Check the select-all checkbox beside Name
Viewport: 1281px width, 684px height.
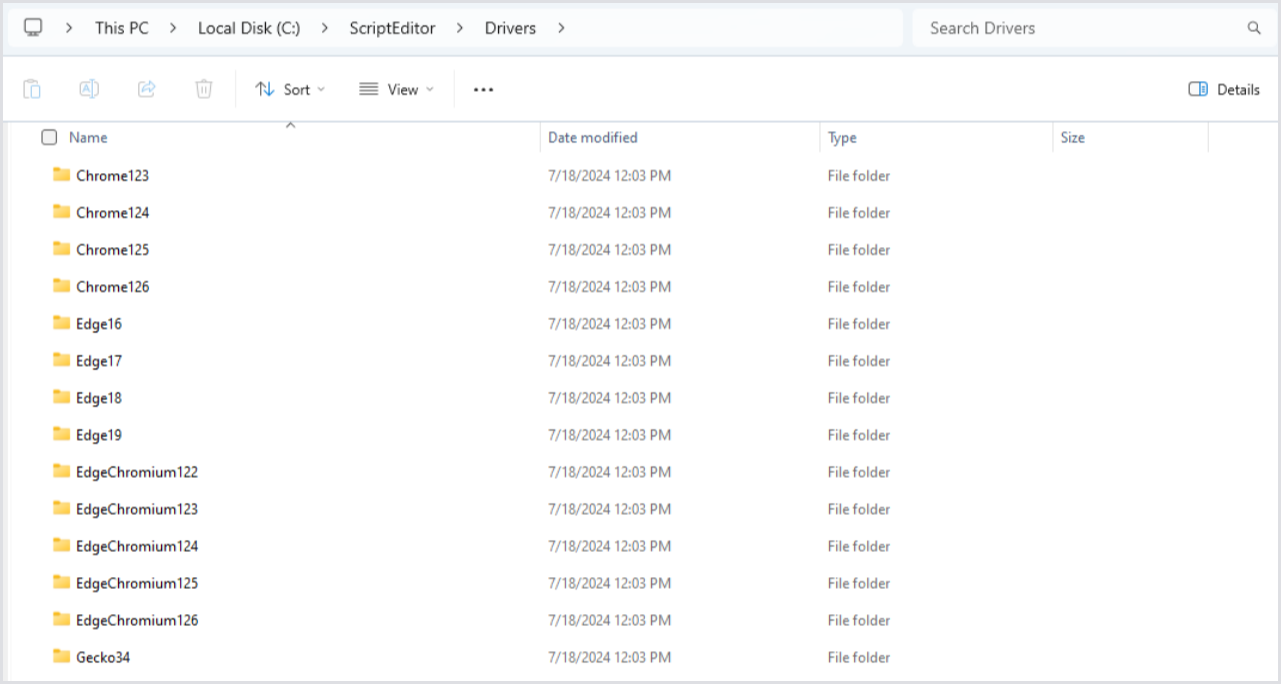pos(49,138)
